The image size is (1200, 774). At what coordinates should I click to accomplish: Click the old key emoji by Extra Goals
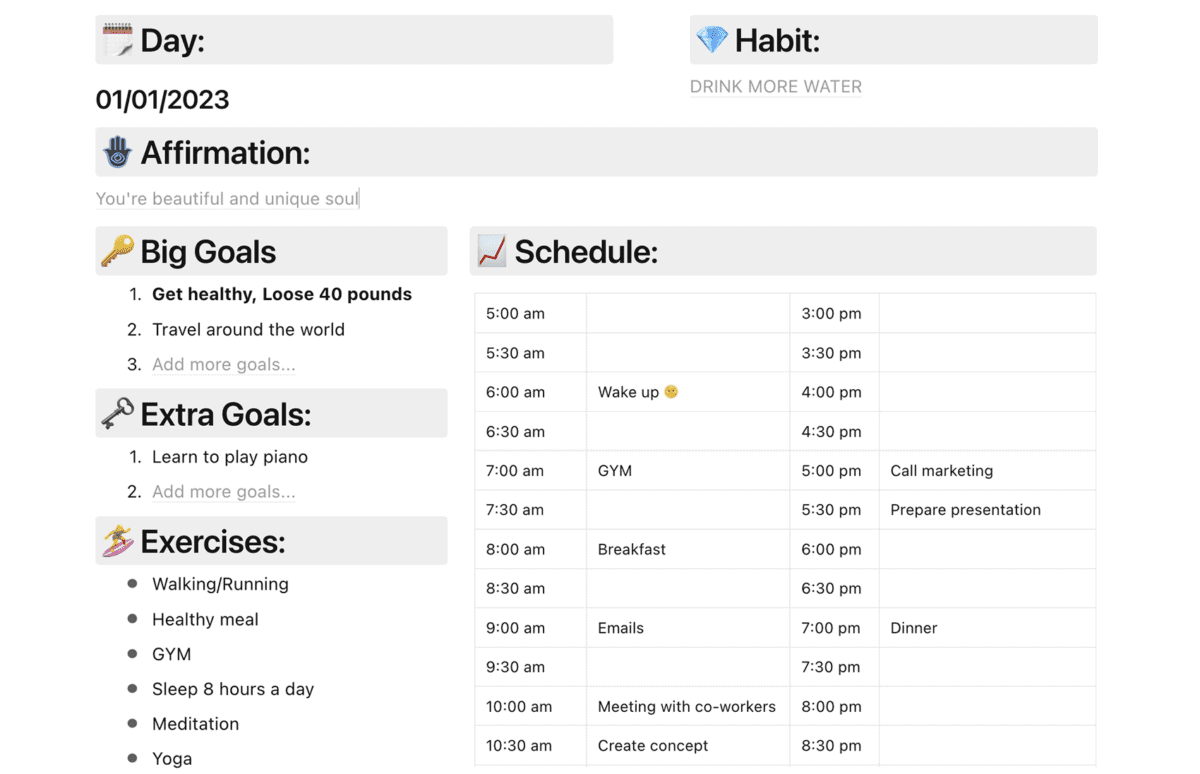[x=118, y=414]
